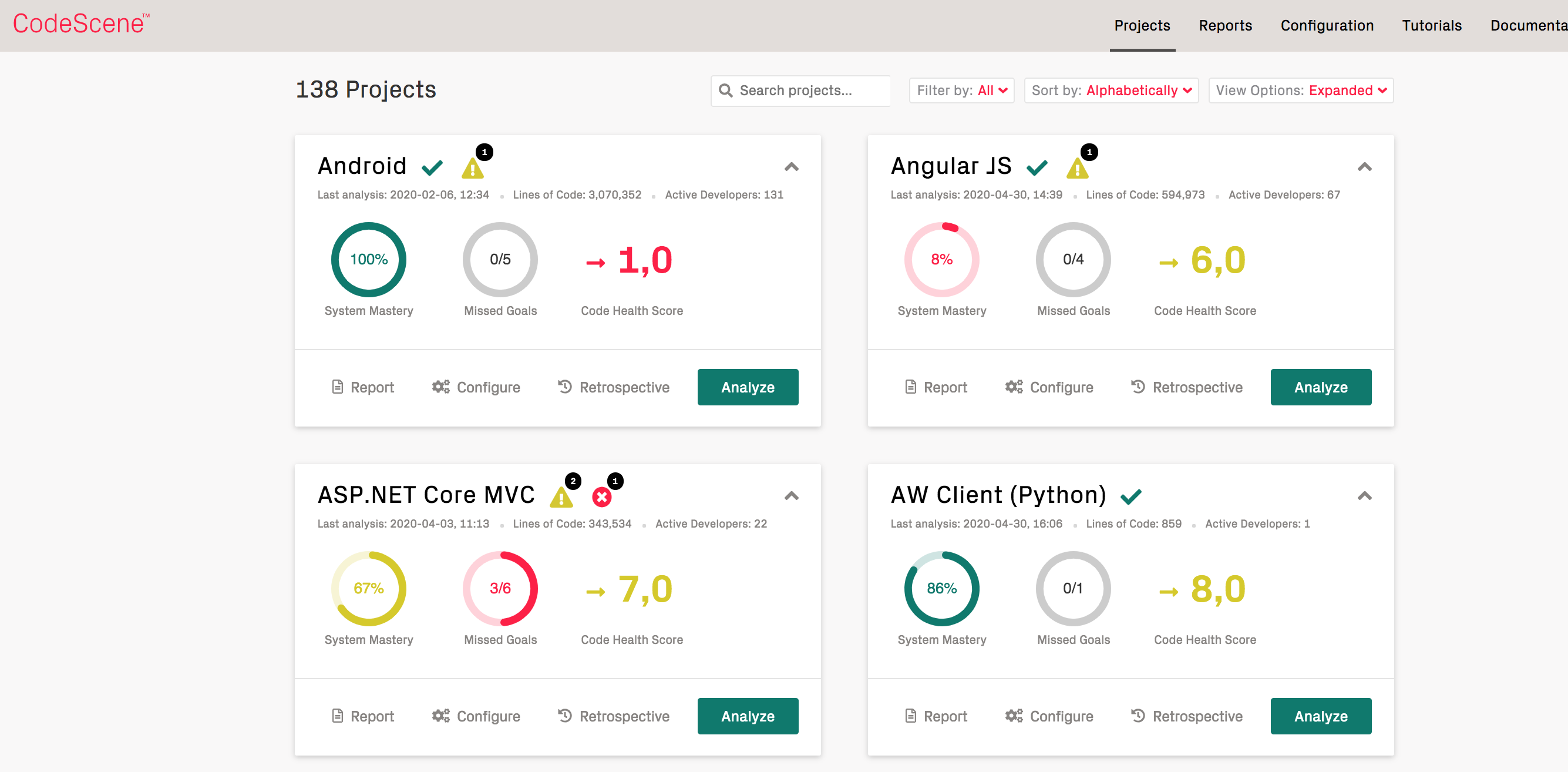Open Android Configure settings
This screenshot has width=1568, height=772.
476,387
